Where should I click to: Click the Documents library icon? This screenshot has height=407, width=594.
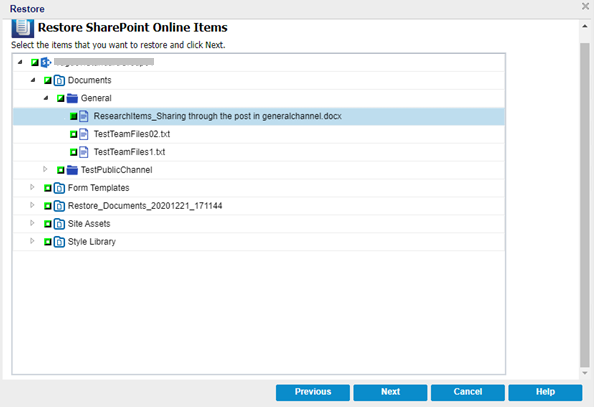[59, 80]
